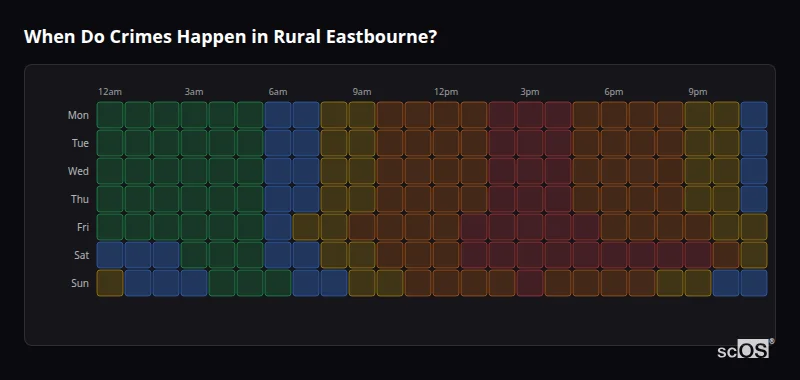Select the Friday 5pm red cell
This screenshot has height=380, width=800.
point(586,227)
